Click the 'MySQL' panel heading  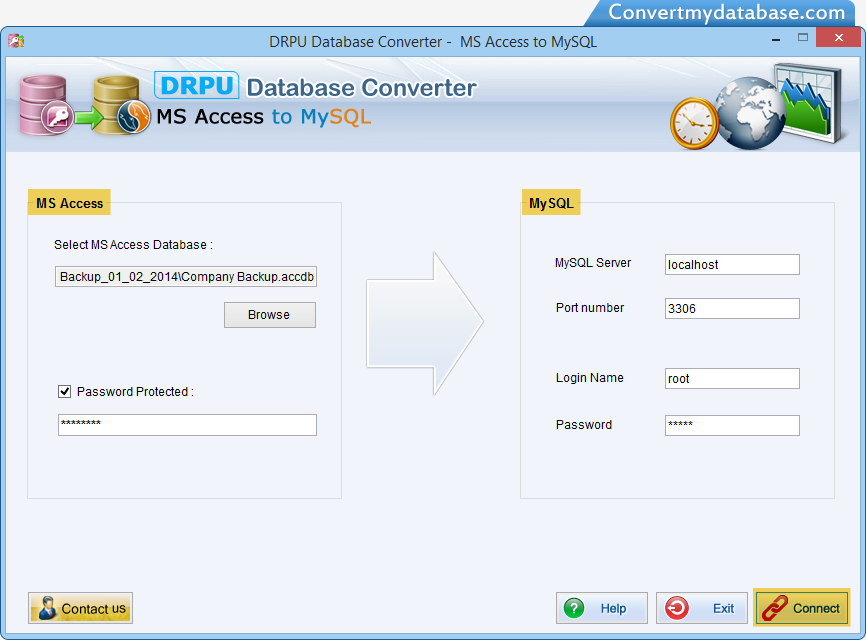tap(551, 203)
